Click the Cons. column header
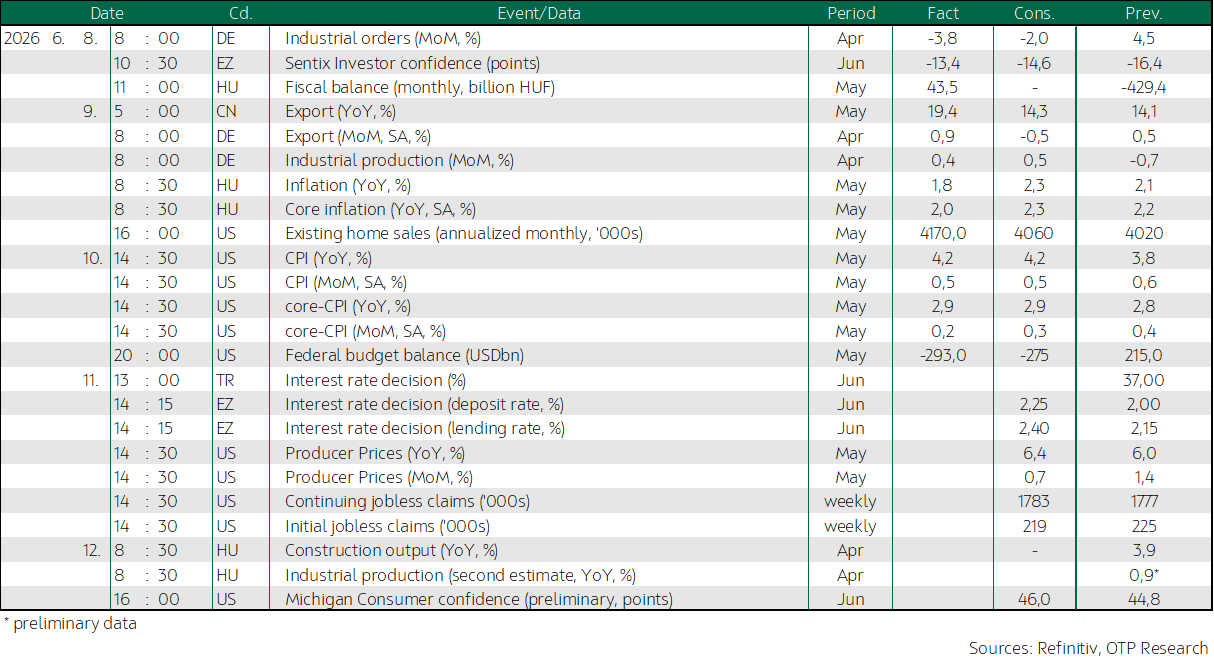1214x661 pixels. (x=1034, y=13)
